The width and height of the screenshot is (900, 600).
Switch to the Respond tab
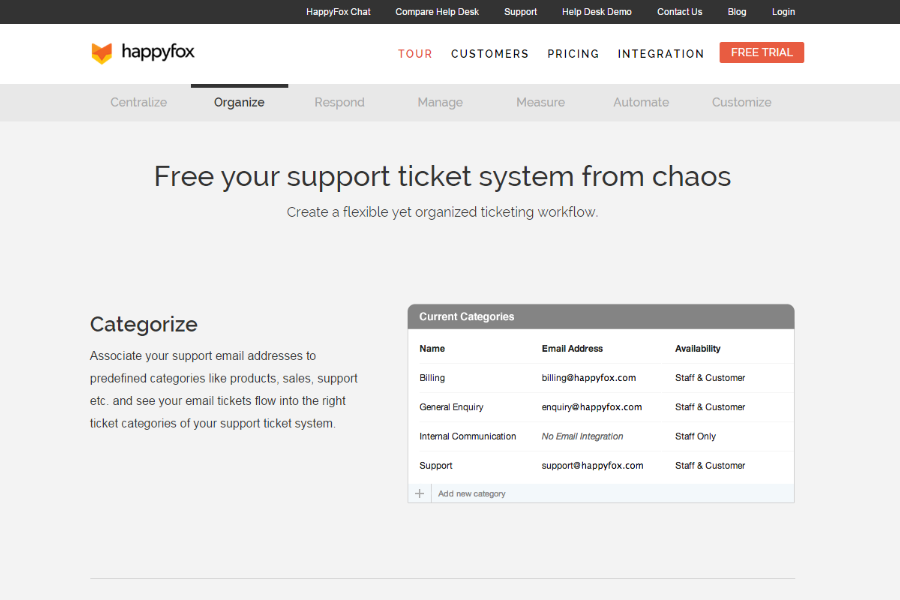tap(339, 102)
